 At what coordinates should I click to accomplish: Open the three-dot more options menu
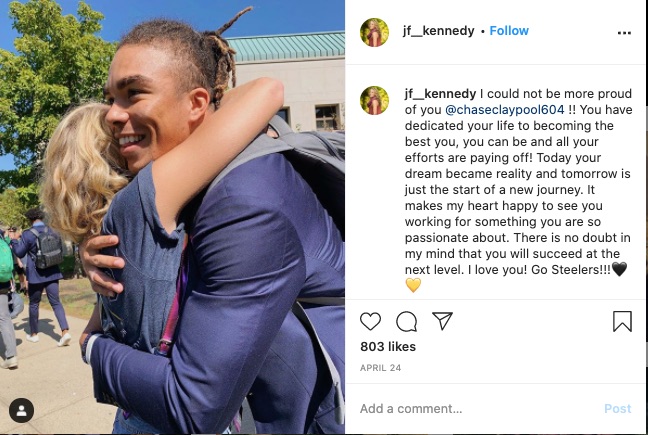click(x=624, y=33)
